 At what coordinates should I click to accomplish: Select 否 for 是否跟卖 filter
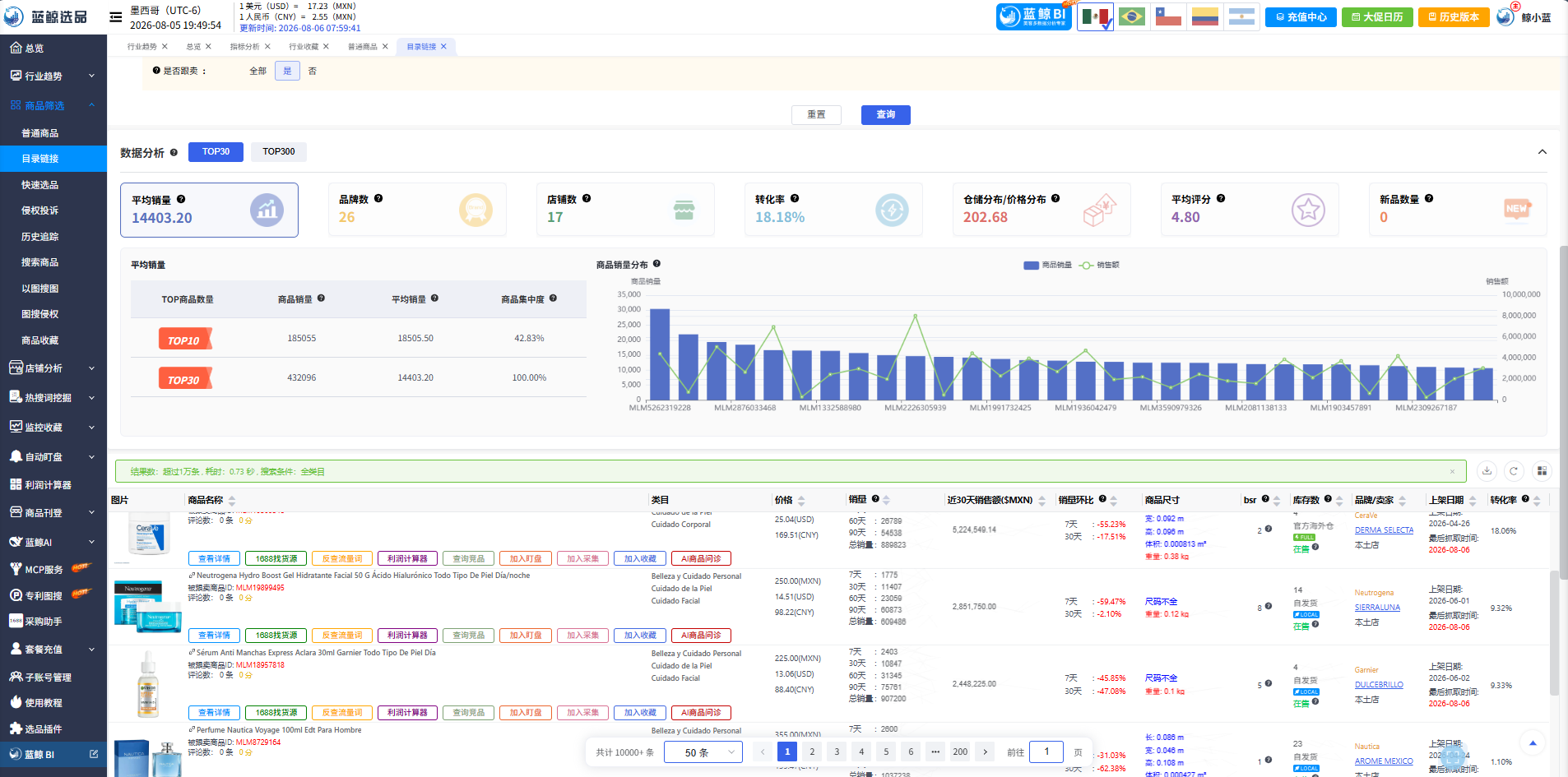click(x=313, y=72)
